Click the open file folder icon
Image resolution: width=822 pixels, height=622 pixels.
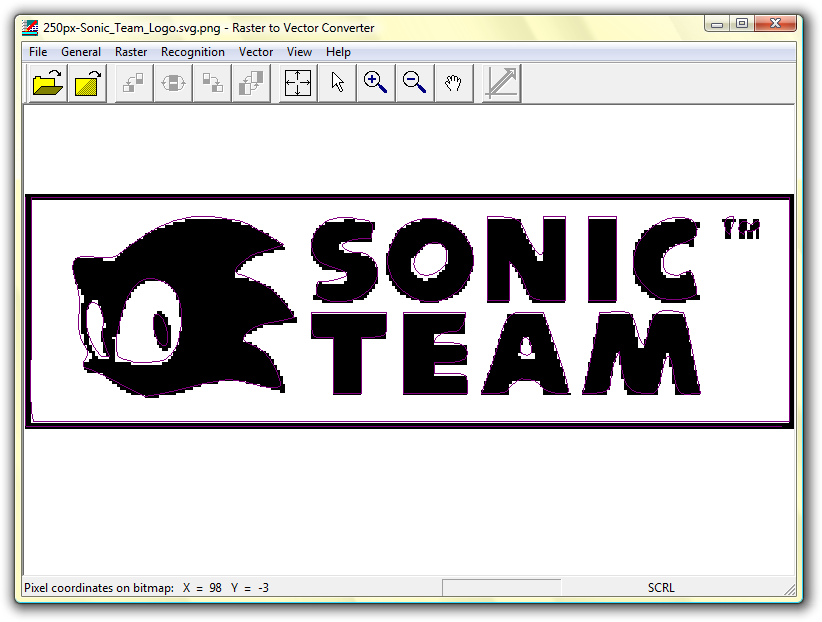pyautogui.click(x=48, y=83)
